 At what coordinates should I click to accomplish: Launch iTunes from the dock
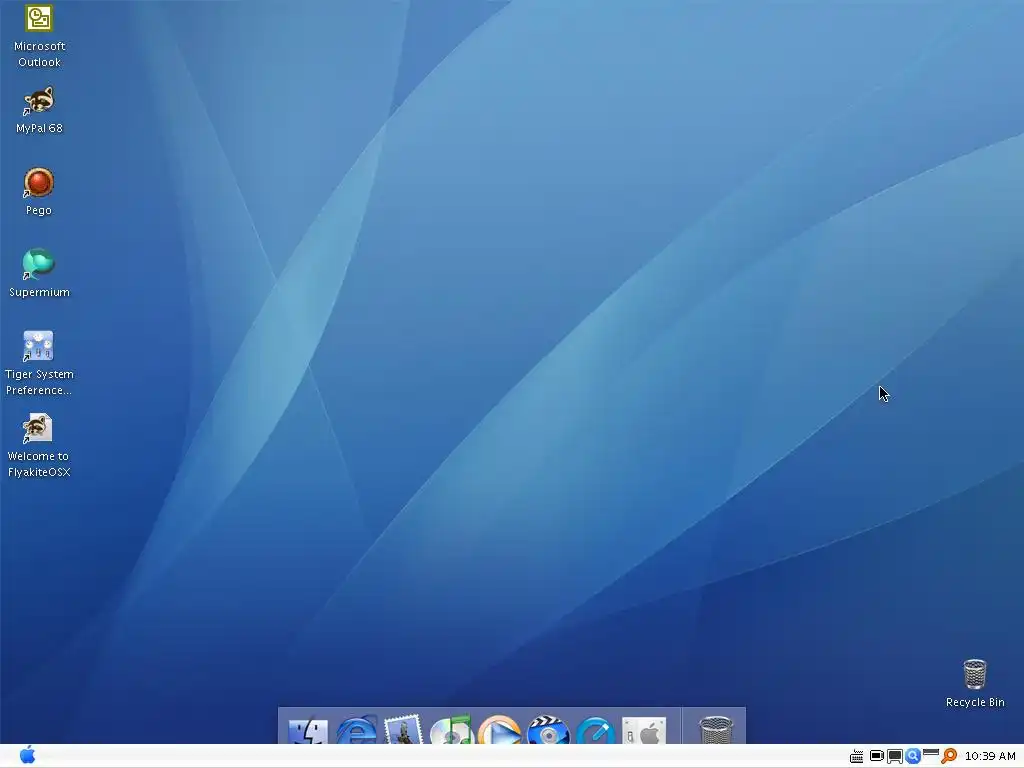[451, 730]
